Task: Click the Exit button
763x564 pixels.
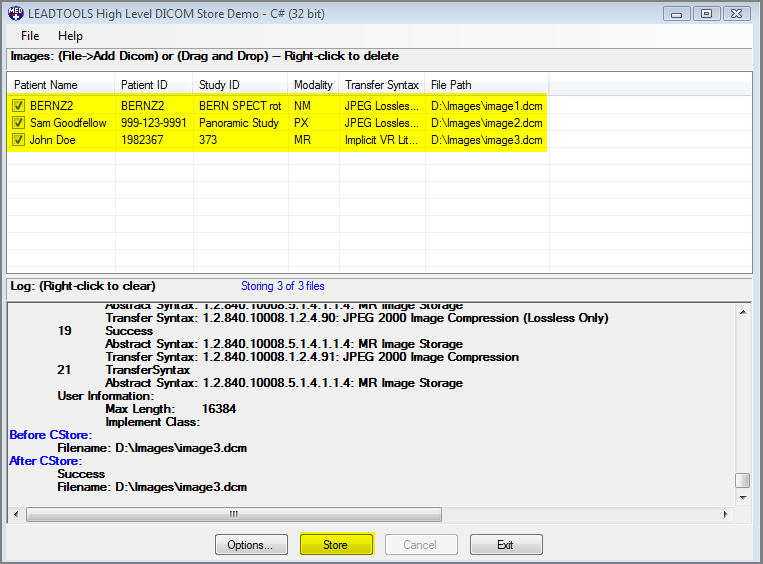Action: [506, 545]
